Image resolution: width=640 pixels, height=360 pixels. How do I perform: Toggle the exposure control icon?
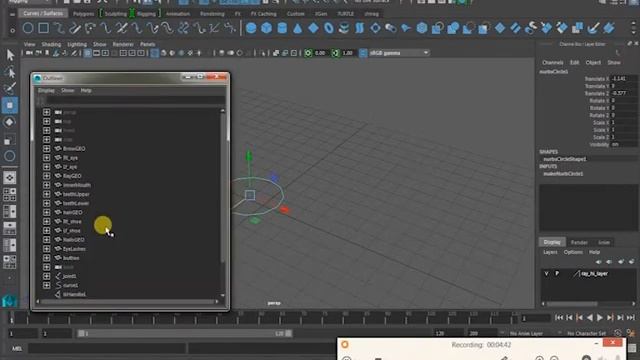pyautogui.click(x=308, y=53)
